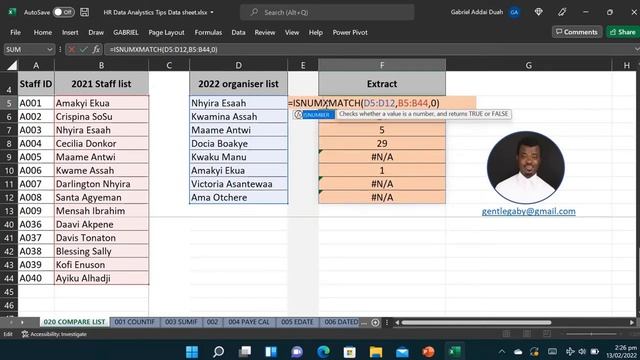Switch to Page Break Preview icon
The image size is (640, 360).
(x=547, y=334)
